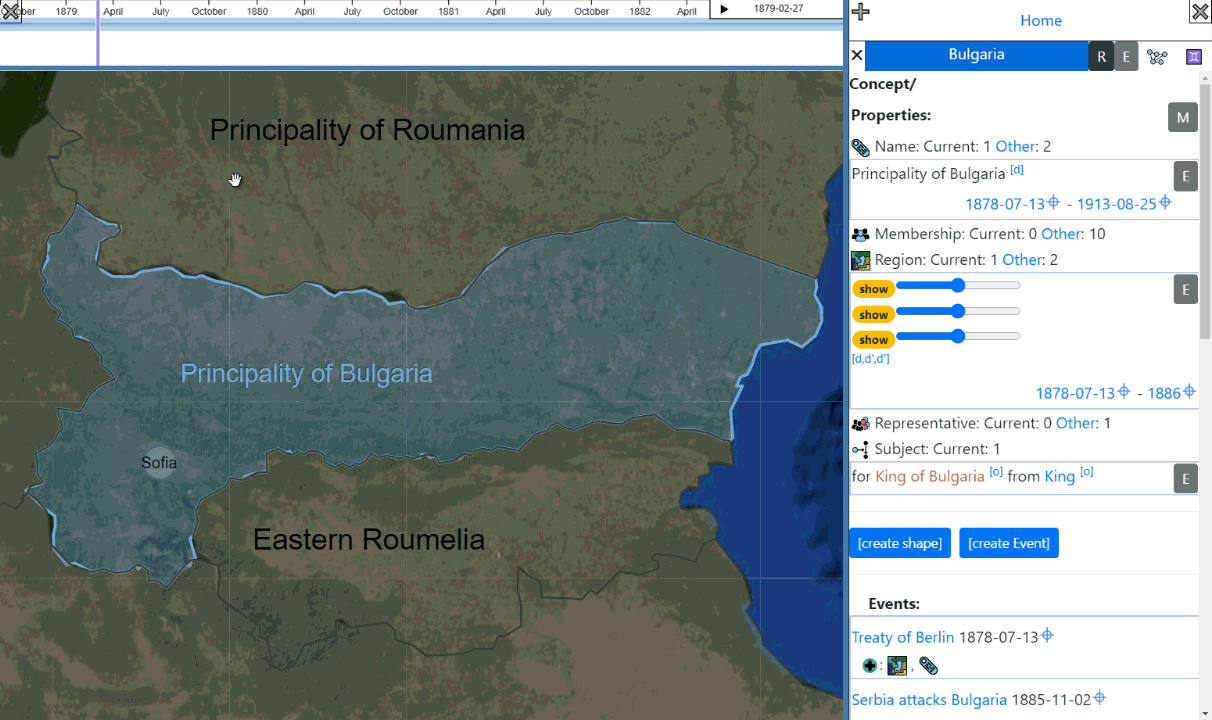
Task: Open Other link in the Region row
Action: 1023,260
